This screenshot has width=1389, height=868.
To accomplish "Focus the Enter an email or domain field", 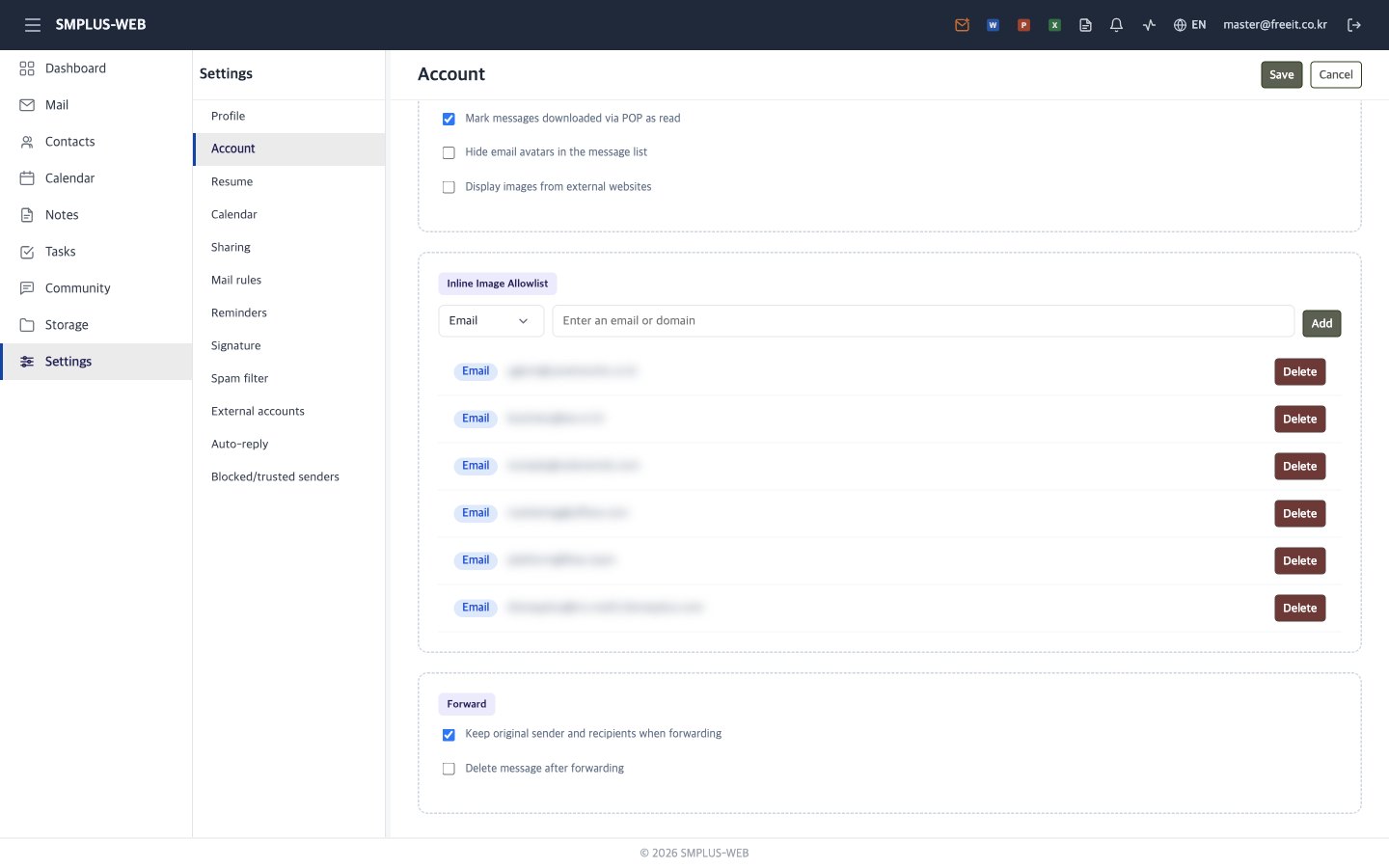I will [x=923, y=321].
